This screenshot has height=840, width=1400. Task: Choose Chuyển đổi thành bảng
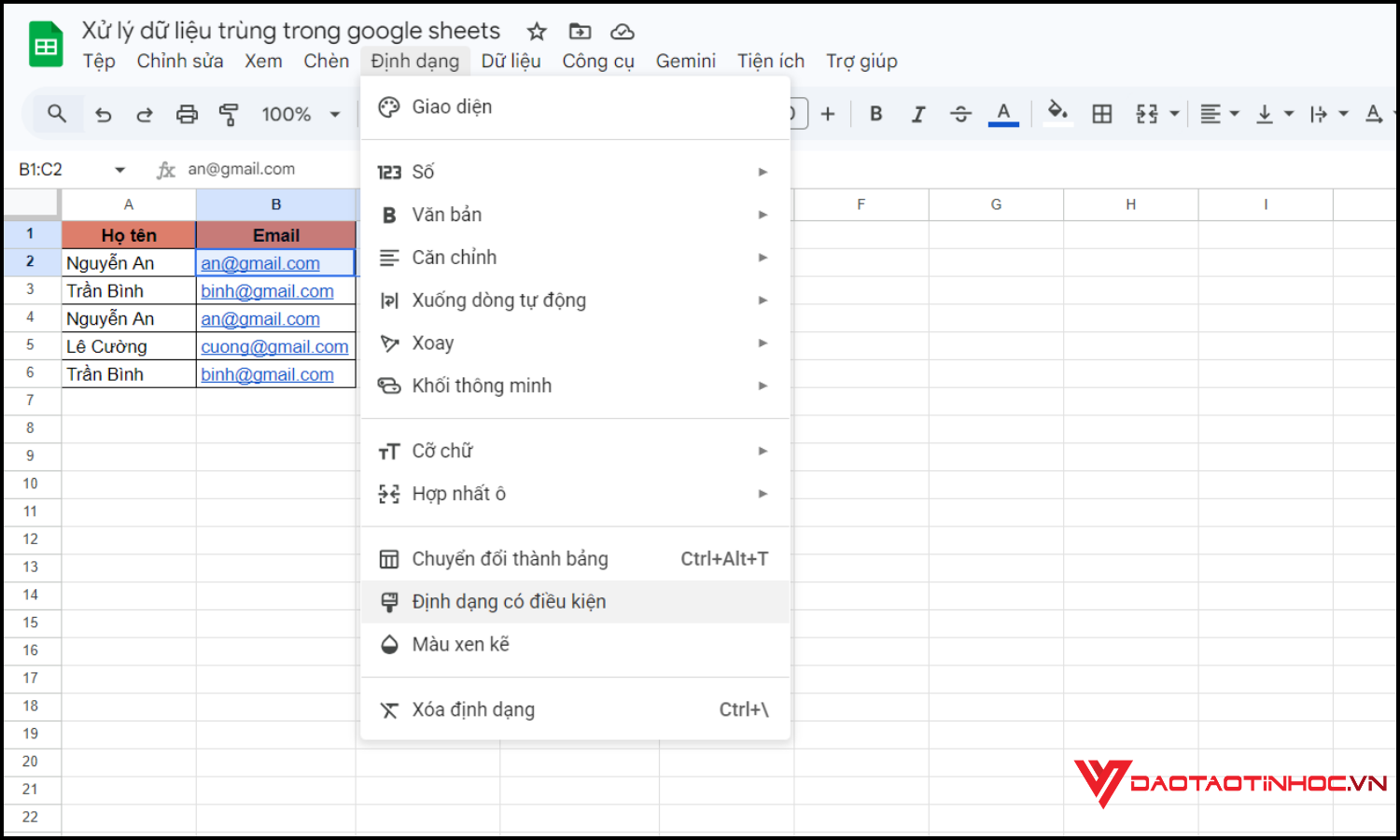[x=511, y=558]
